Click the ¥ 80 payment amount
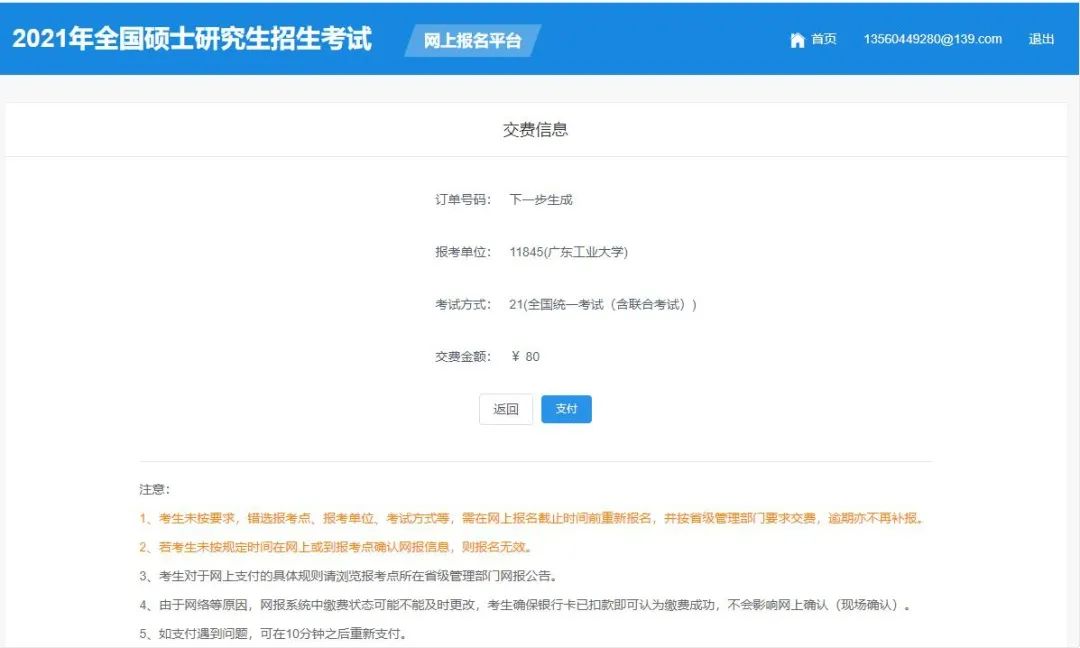 point(525,357)
